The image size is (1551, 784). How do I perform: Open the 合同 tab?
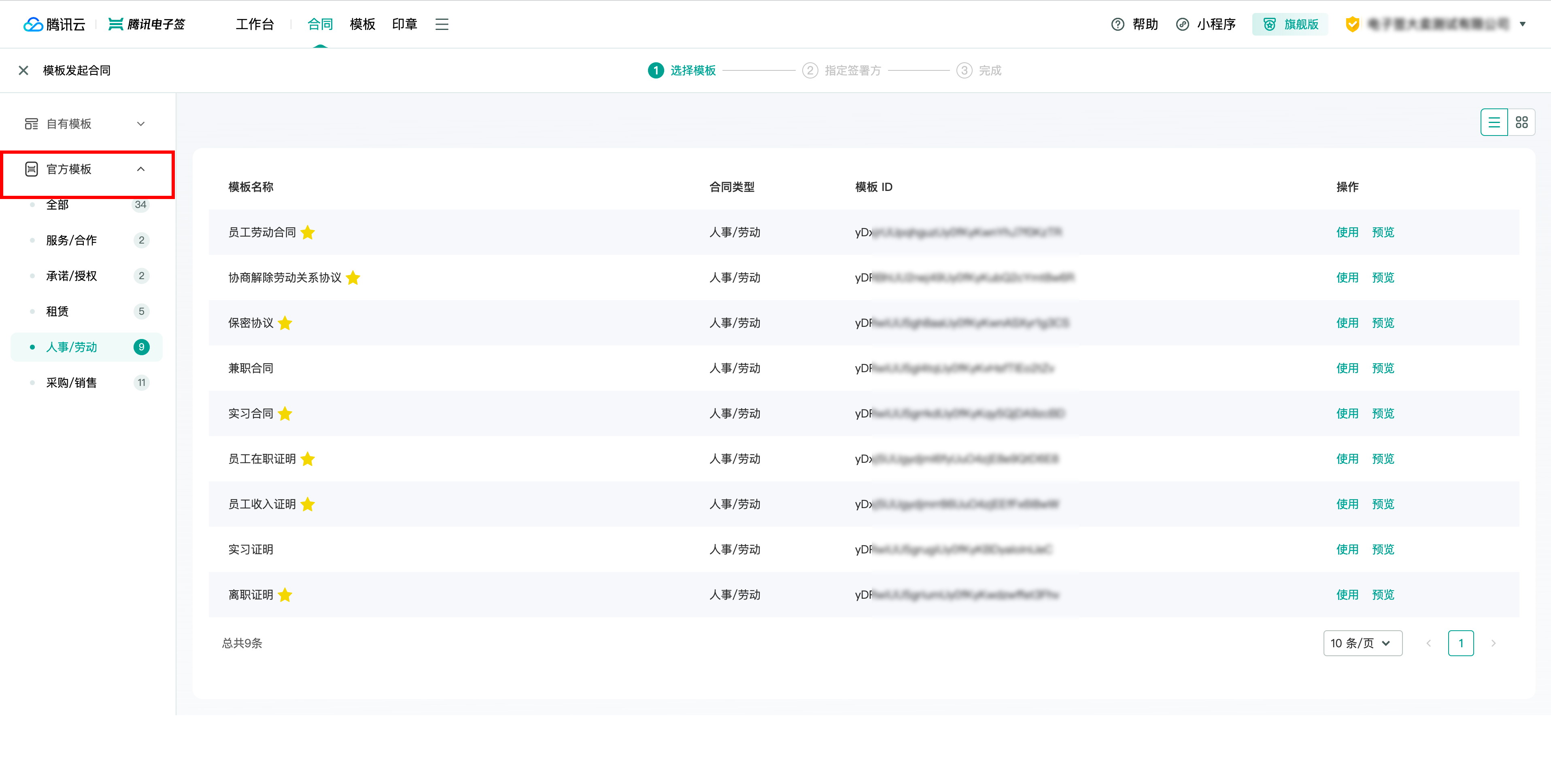(320, 24)
